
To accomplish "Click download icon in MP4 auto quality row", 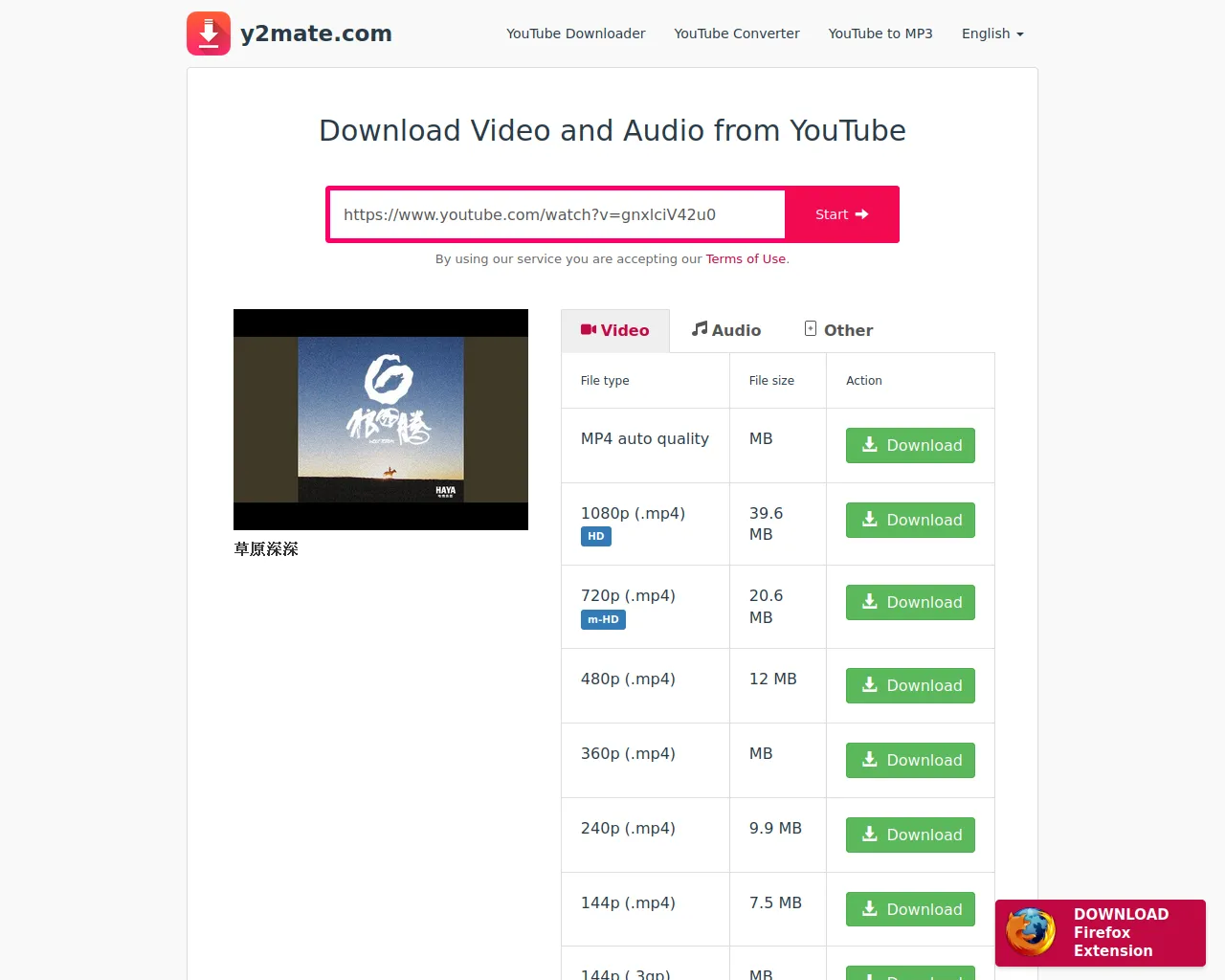I will [870, 444].
